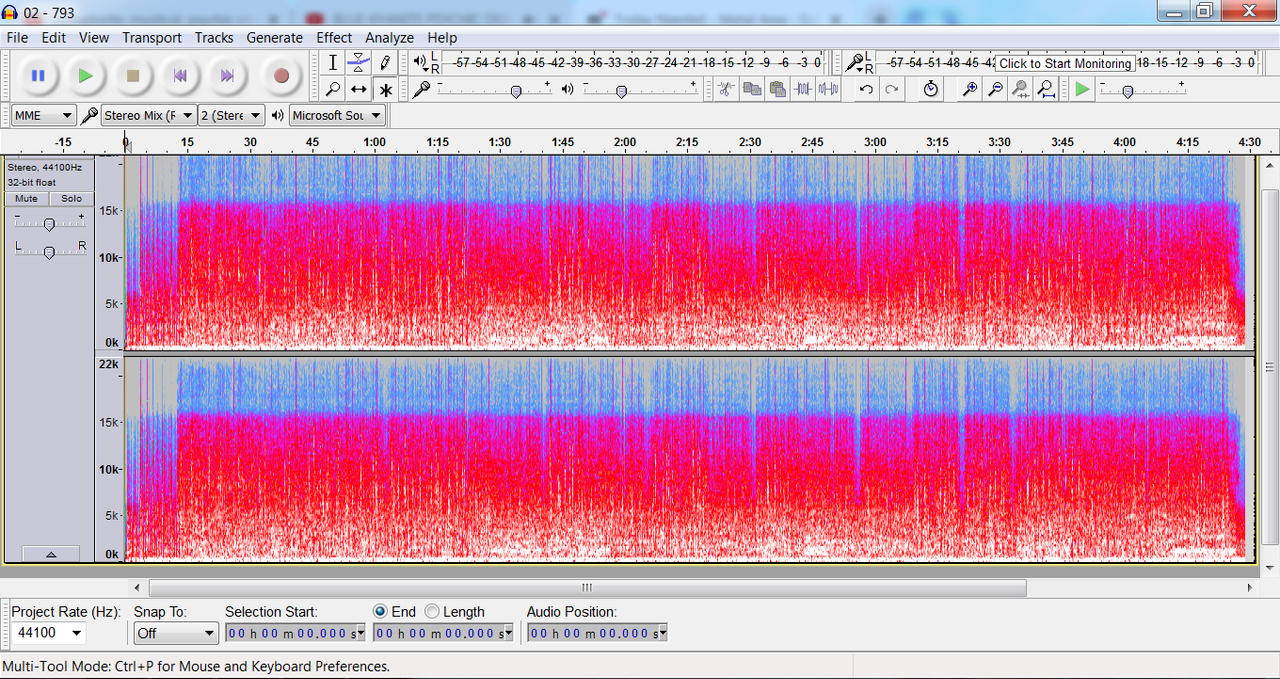Adjust the playback volume slider
This screenshot has width=1280, height=679.
[x=621, y=90]
